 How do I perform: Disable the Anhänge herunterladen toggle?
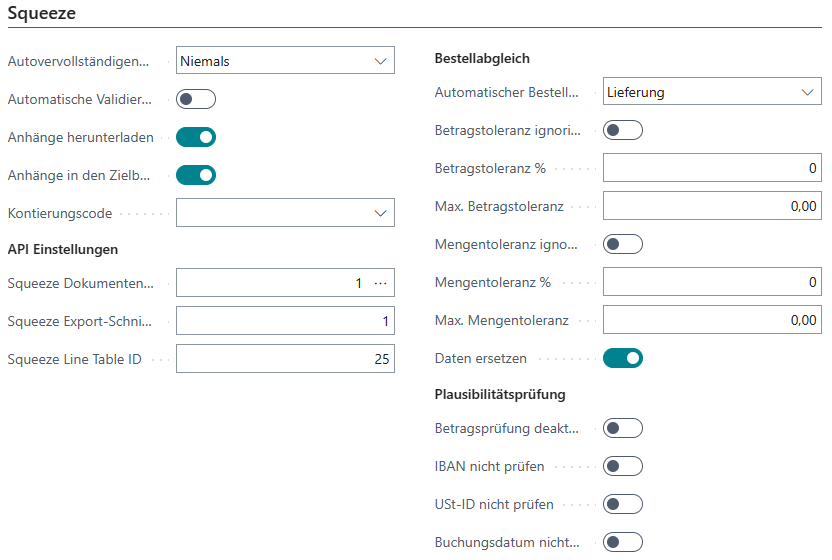[x=196, y=137]
